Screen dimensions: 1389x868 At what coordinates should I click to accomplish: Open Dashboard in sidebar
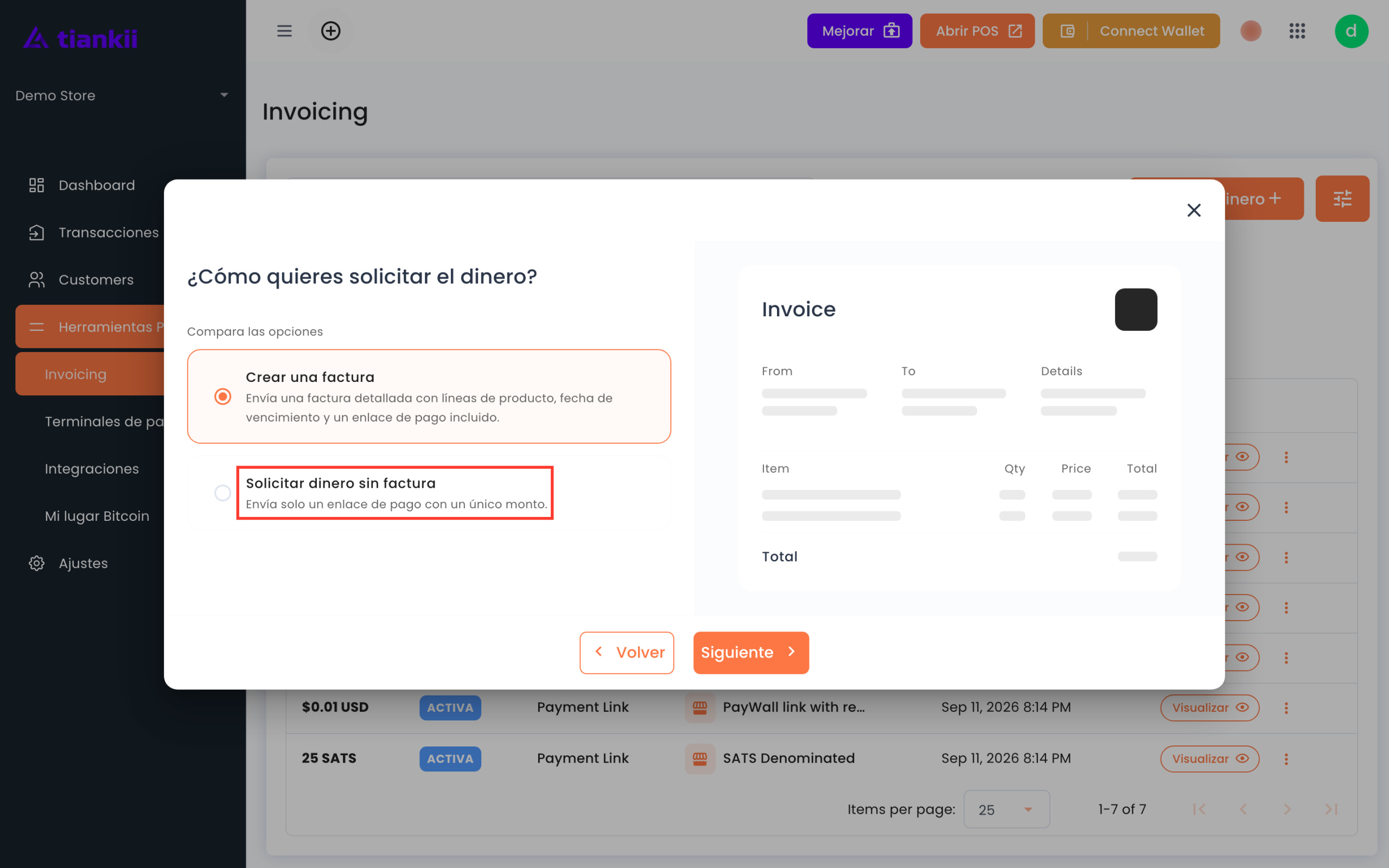tap(97, 186)
